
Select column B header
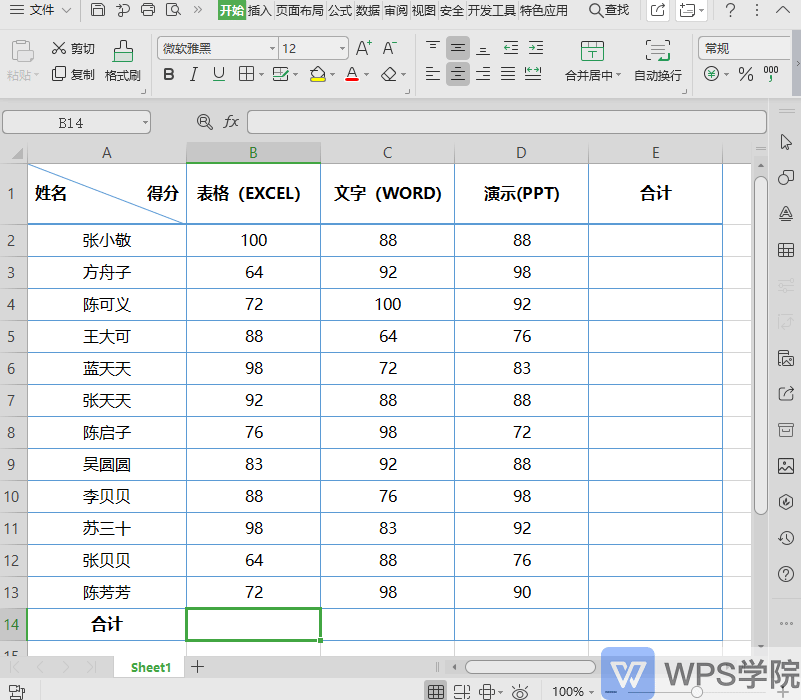coord(253,153)
